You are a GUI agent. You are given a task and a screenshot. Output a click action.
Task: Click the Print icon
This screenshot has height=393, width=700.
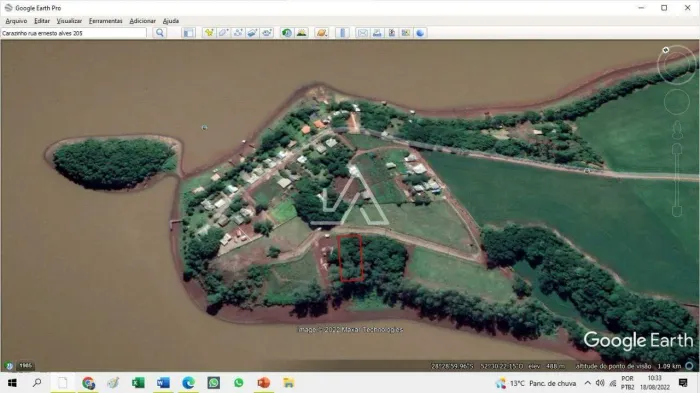pyautogui.click(x=377, y=33)
